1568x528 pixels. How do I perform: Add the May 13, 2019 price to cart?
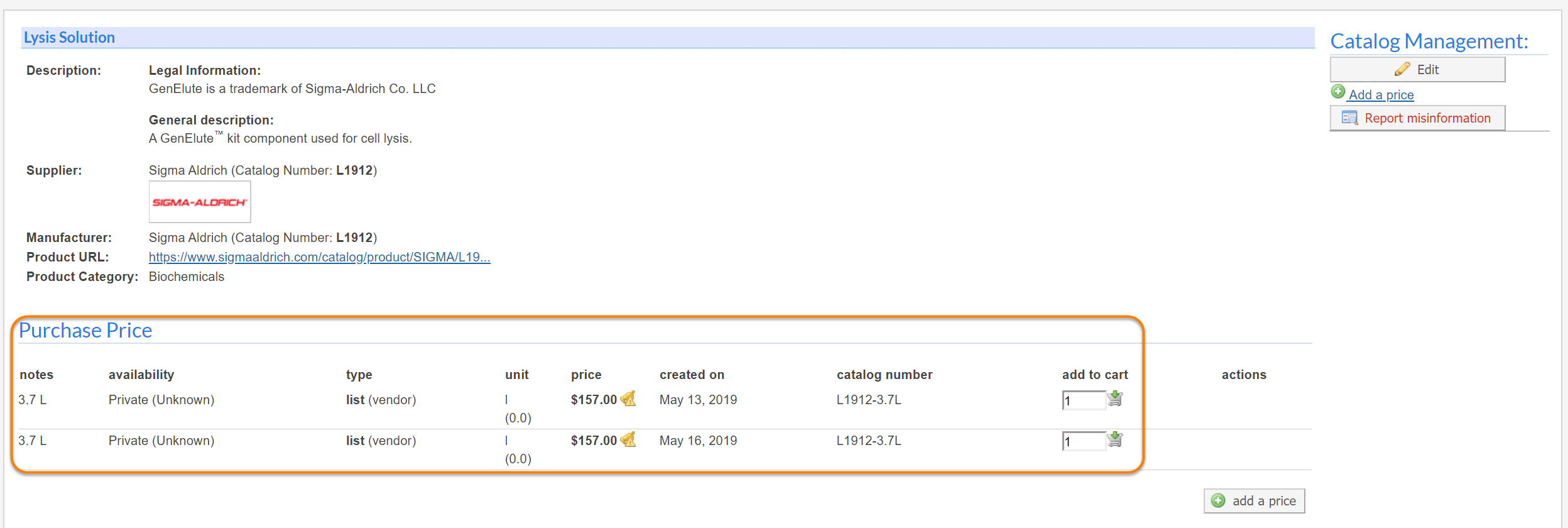coord(1115,399)
